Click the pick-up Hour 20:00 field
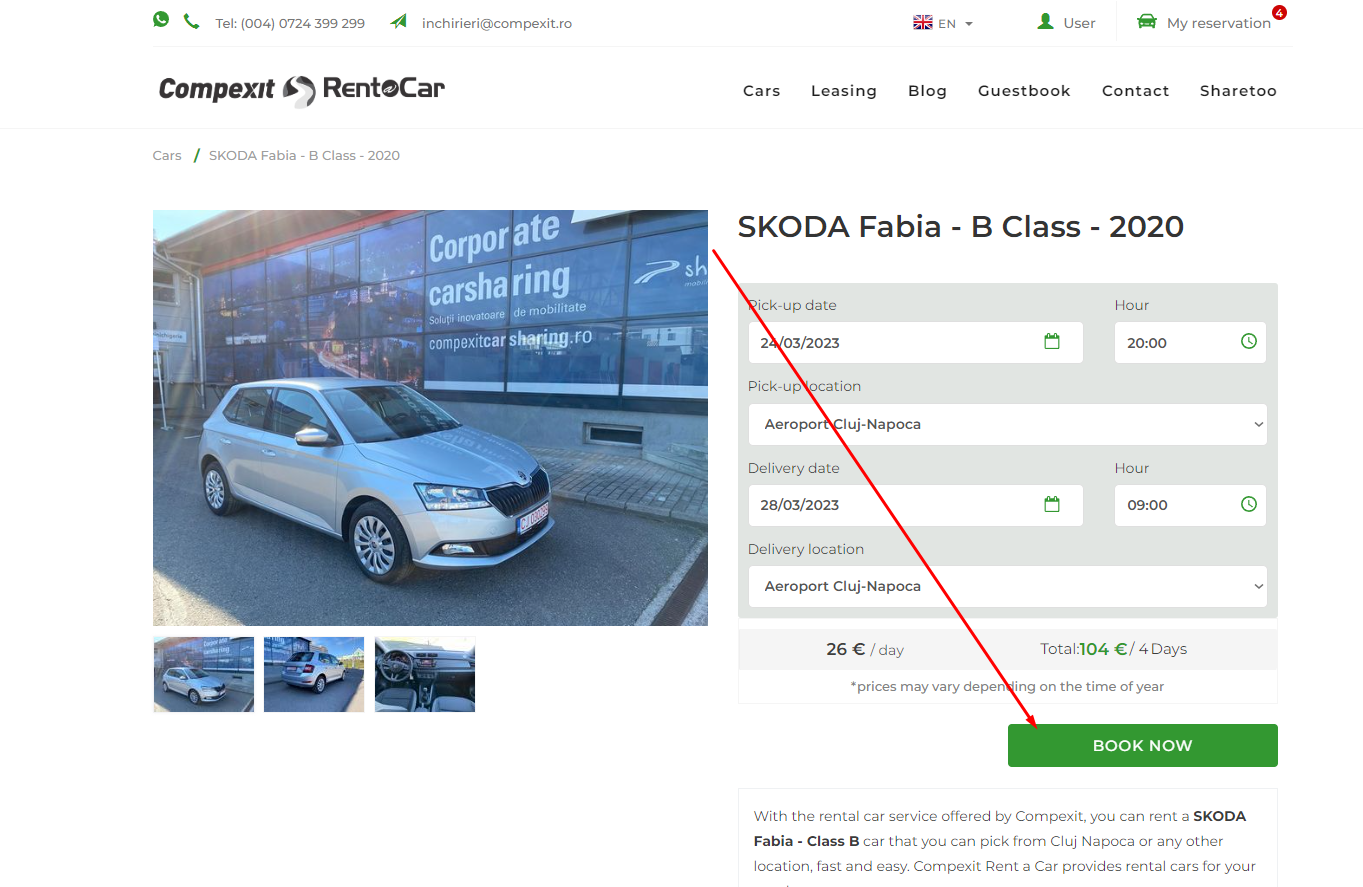The width and height of the screenshot is (1363, 887). coord(1190,342)
